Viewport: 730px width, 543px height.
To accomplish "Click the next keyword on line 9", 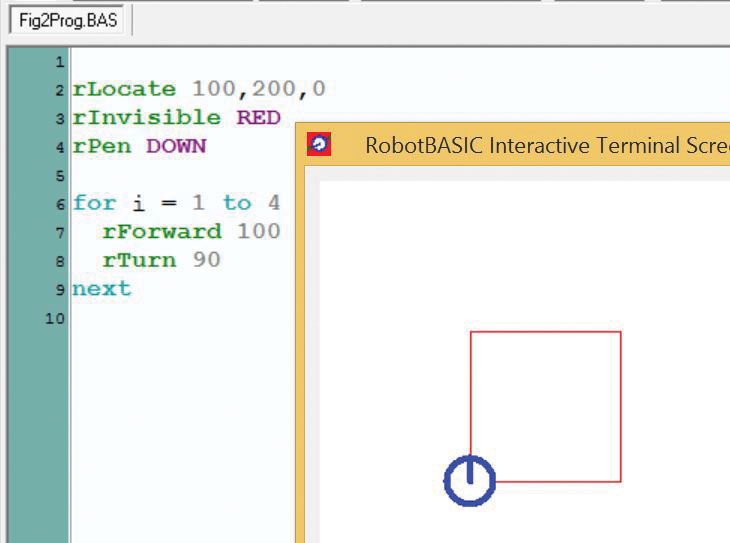I will tap(102, 289).
